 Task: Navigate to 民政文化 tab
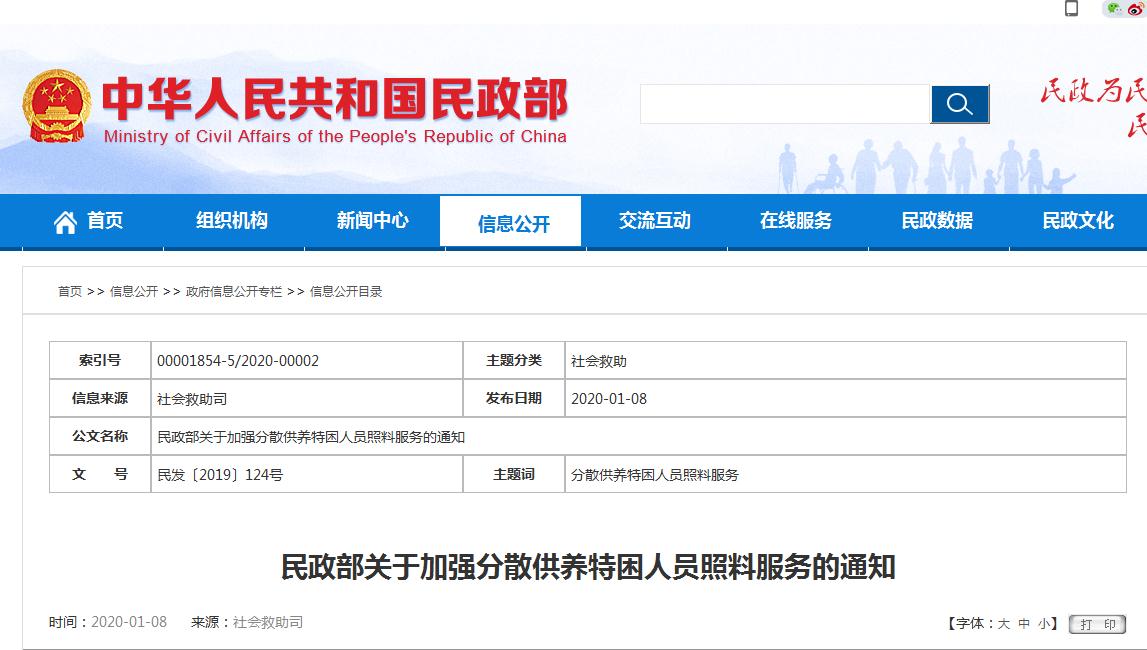1077,221
